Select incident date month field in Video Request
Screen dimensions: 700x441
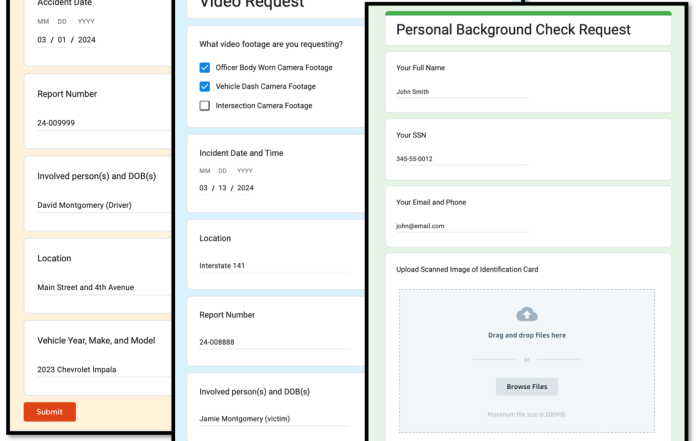click(x=203, y=188)
